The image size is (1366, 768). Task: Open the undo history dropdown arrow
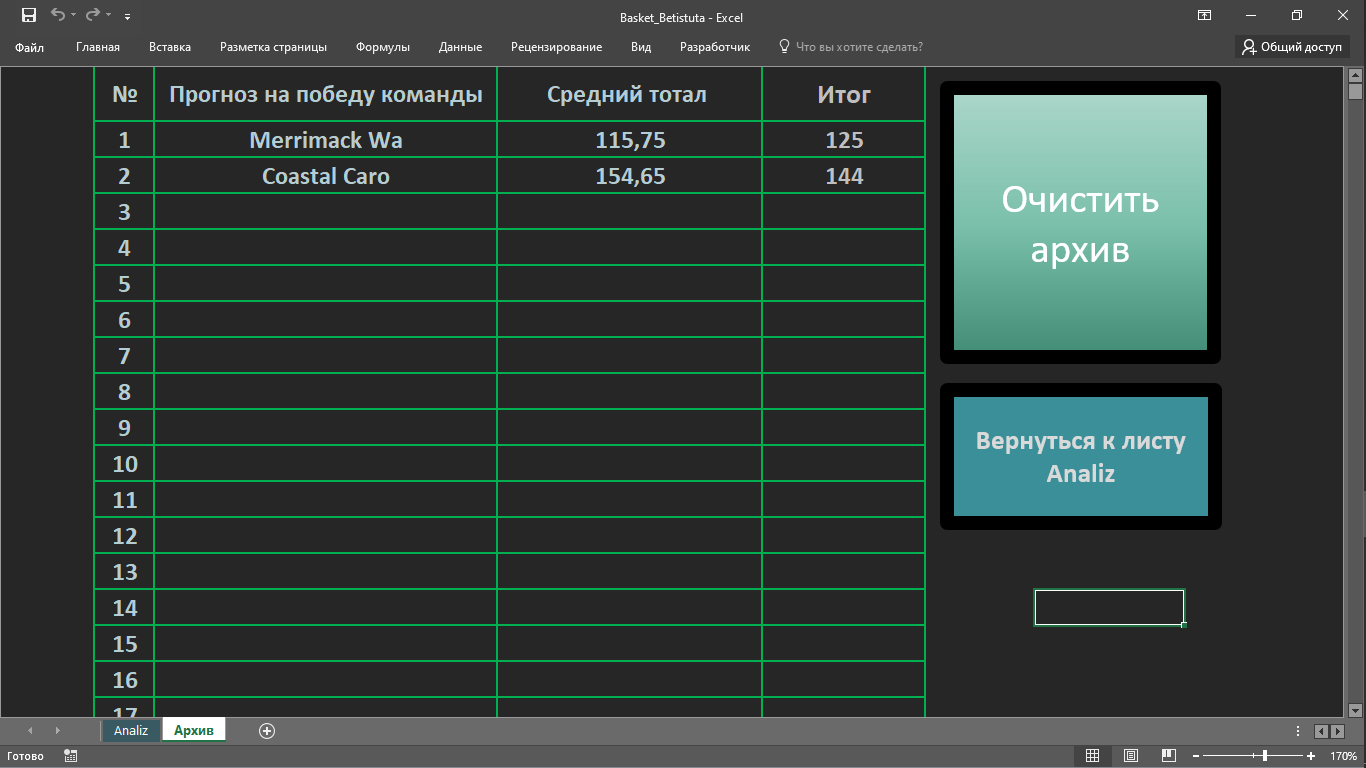pyautogui.click(x=73, y=16)
